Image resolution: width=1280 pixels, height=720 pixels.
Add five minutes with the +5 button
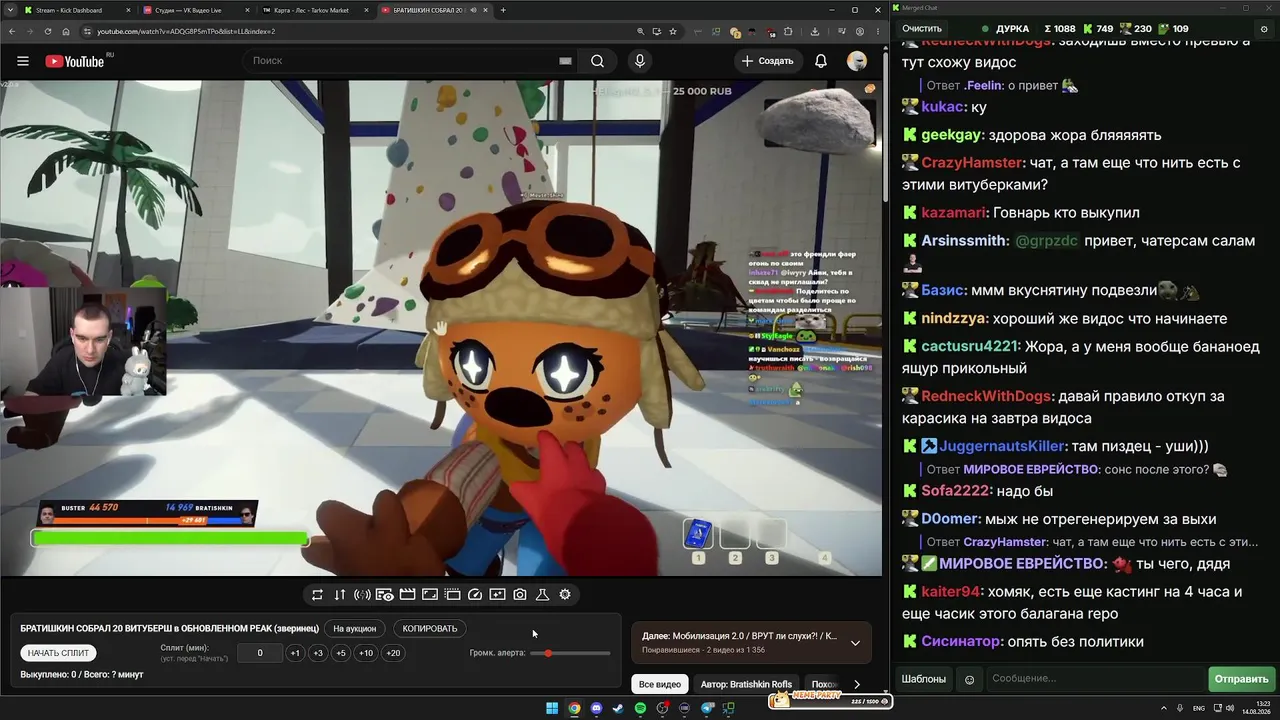point(341,653)
